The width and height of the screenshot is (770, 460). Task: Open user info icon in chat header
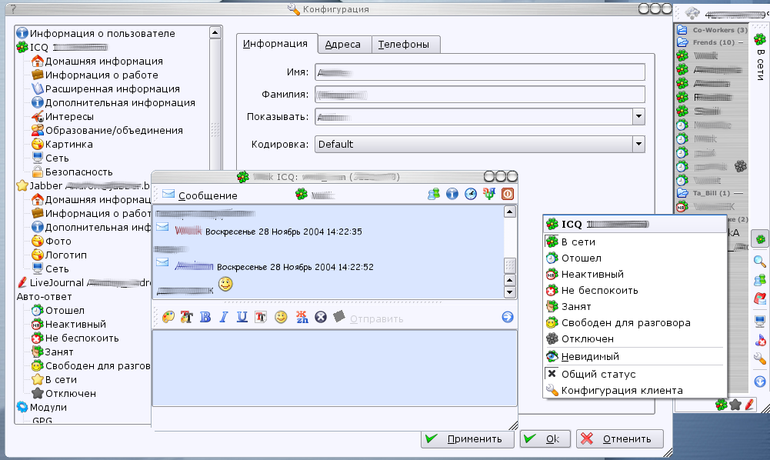coord(452,194)
